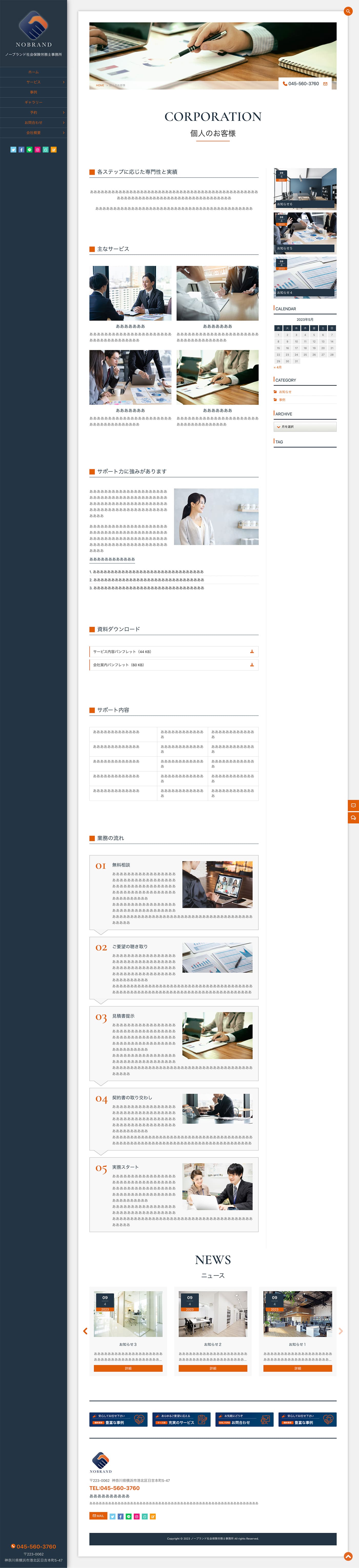Click the 詳細 button under お知らせ 1
The width and height of the screenshot is (359, 1568).
[x=297, y=1368]
